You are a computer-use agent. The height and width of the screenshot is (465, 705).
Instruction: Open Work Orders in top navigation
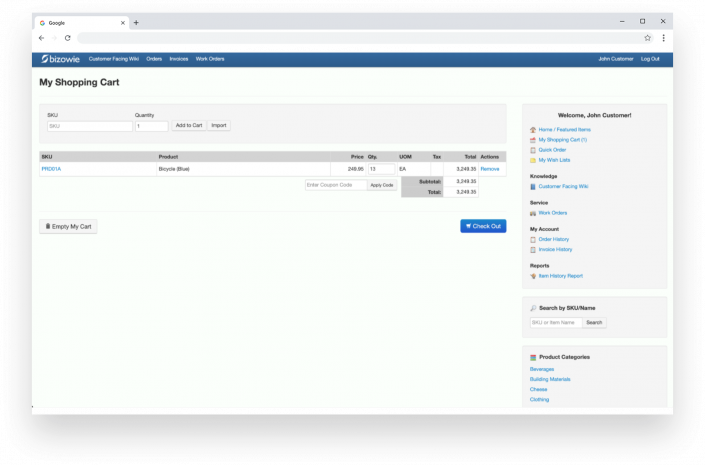[210, 59]
